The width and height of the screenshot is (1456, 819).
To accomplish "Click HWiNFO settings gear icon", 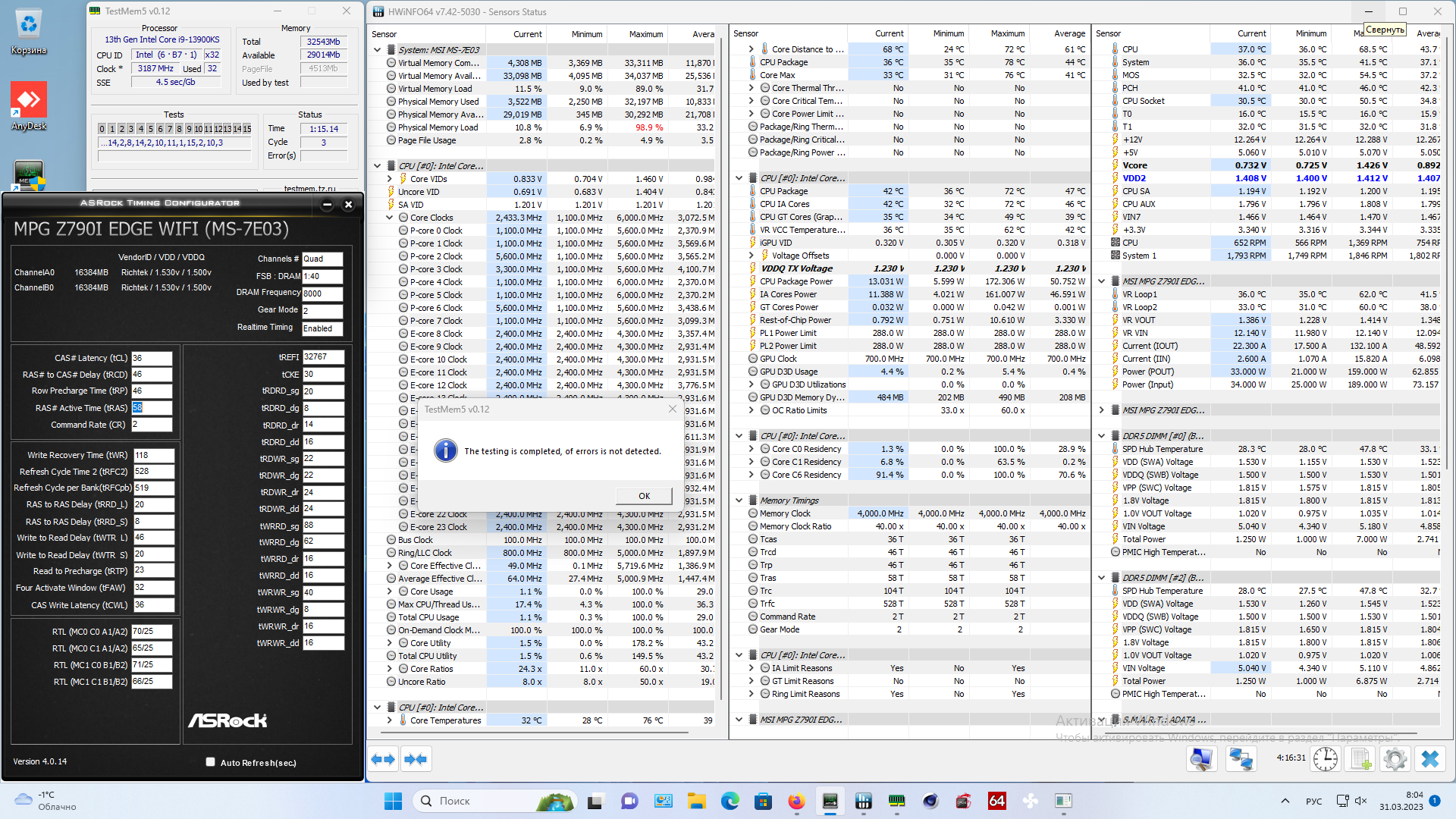I will click(1394, 759).
